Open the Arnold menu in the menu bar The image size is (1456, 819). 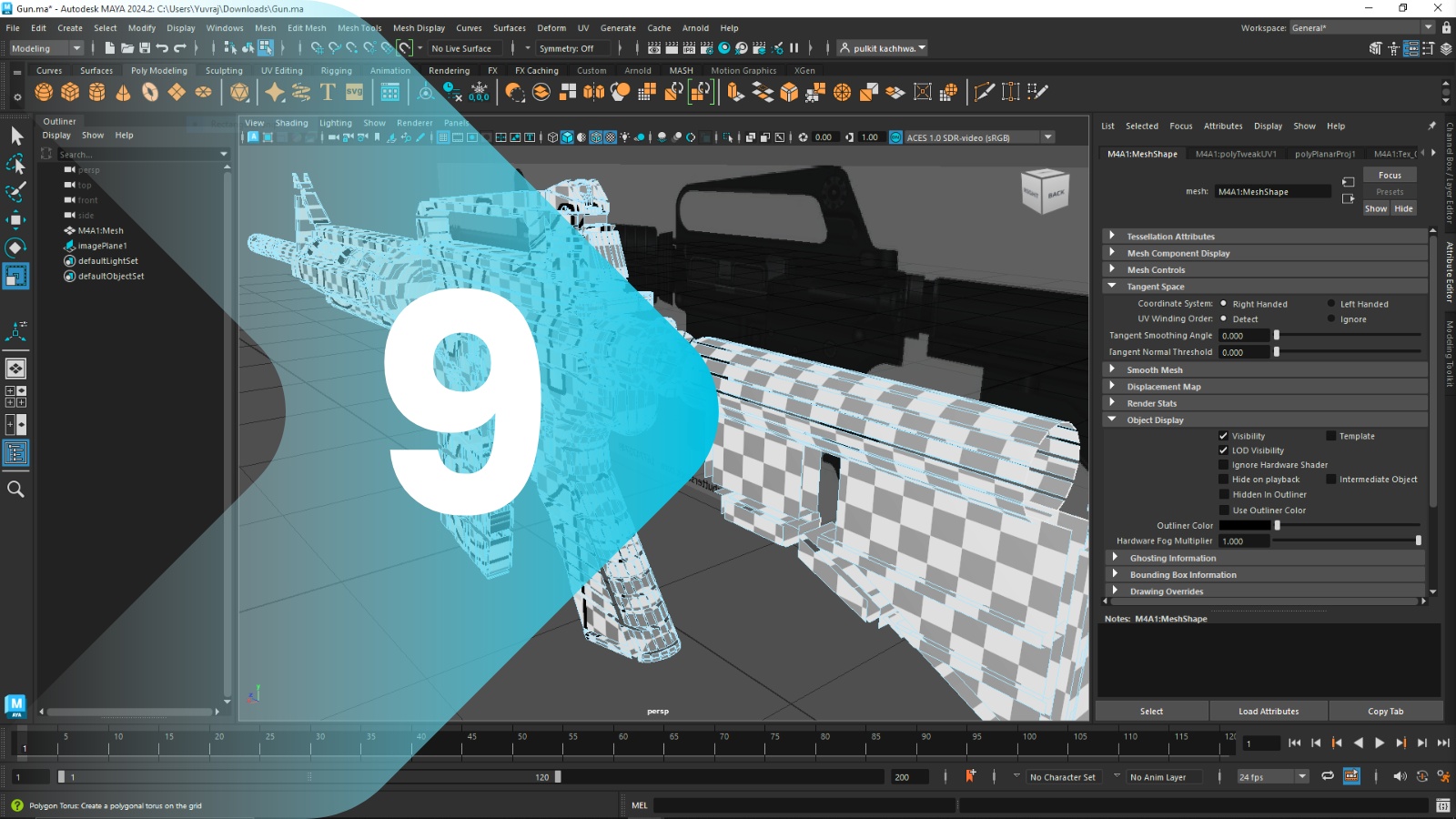coord(695,28)
